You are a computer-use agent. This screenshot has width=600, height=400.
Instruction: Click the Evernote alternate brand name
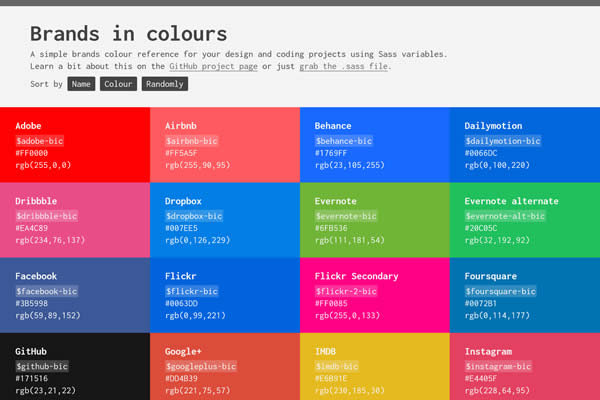[x=512, y=201]
